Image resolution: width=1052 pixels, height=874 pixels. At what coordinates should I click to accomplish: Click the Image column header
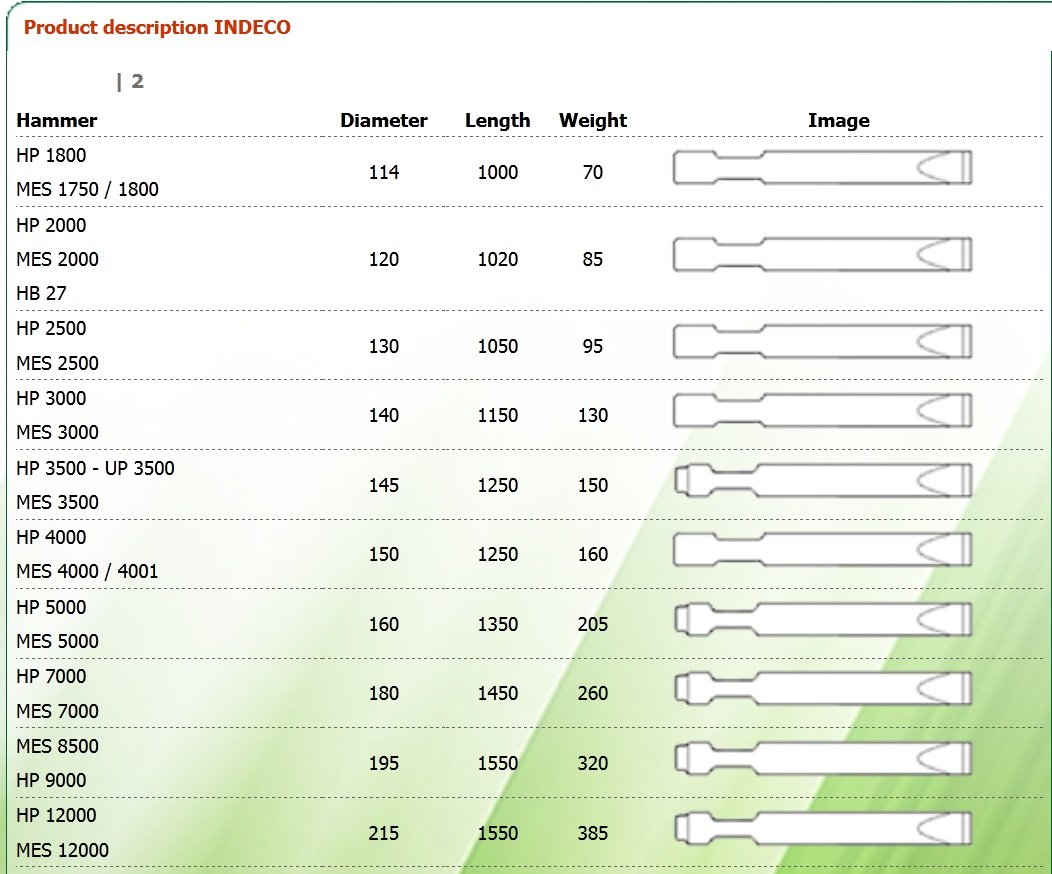pos(839,121)
